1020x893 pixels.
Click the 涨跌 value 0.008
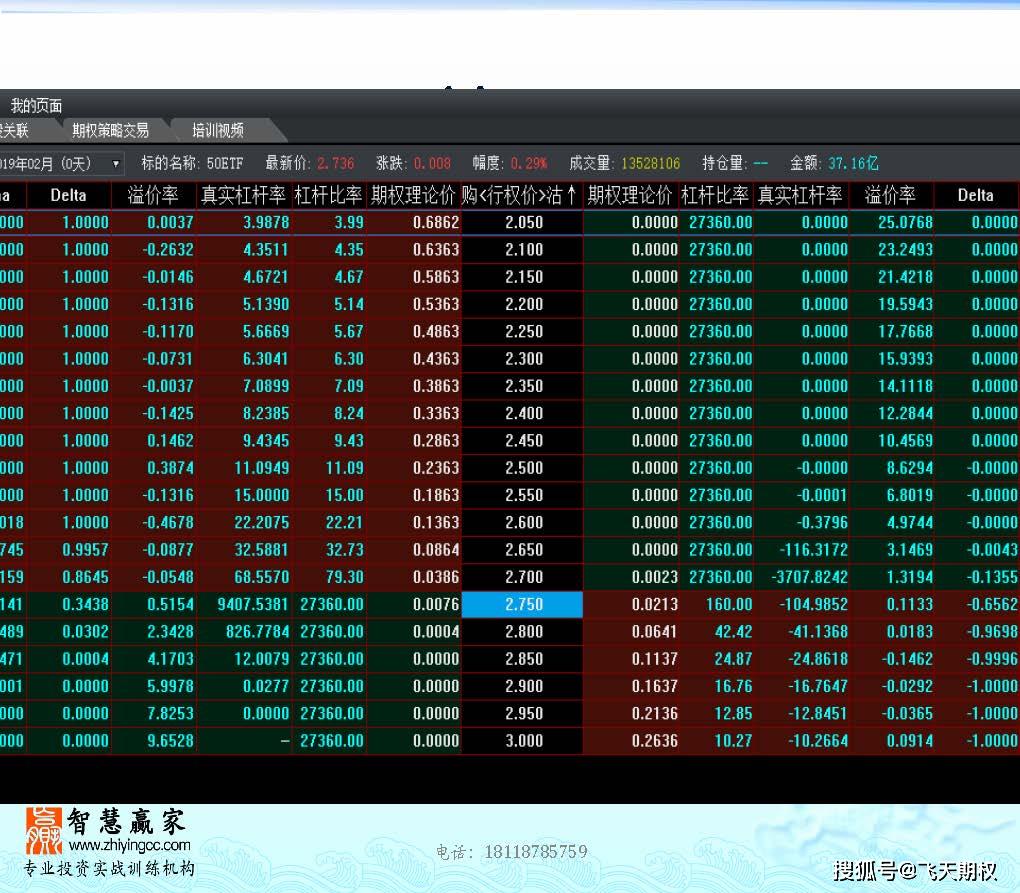[432, 163]
